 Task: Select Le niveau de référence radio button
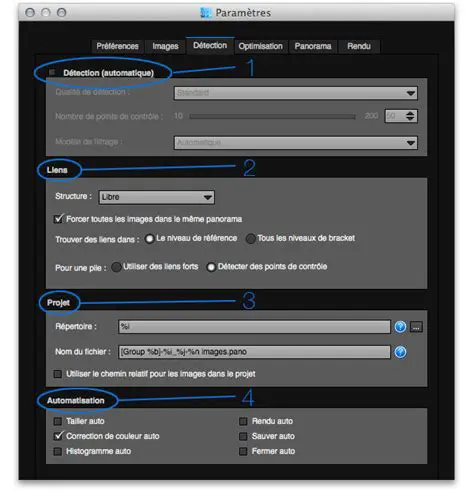[149, 239]
